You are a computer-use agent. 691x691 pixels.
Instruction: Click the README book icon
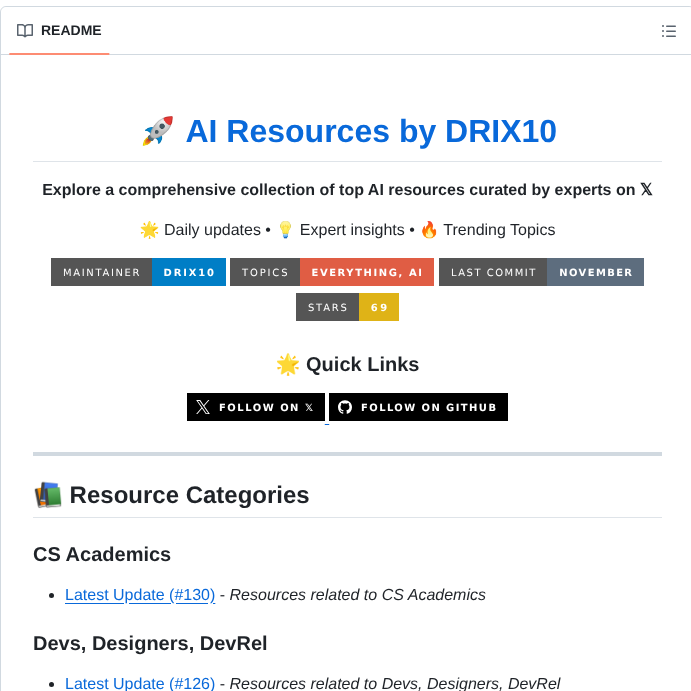tap(25, 30)
